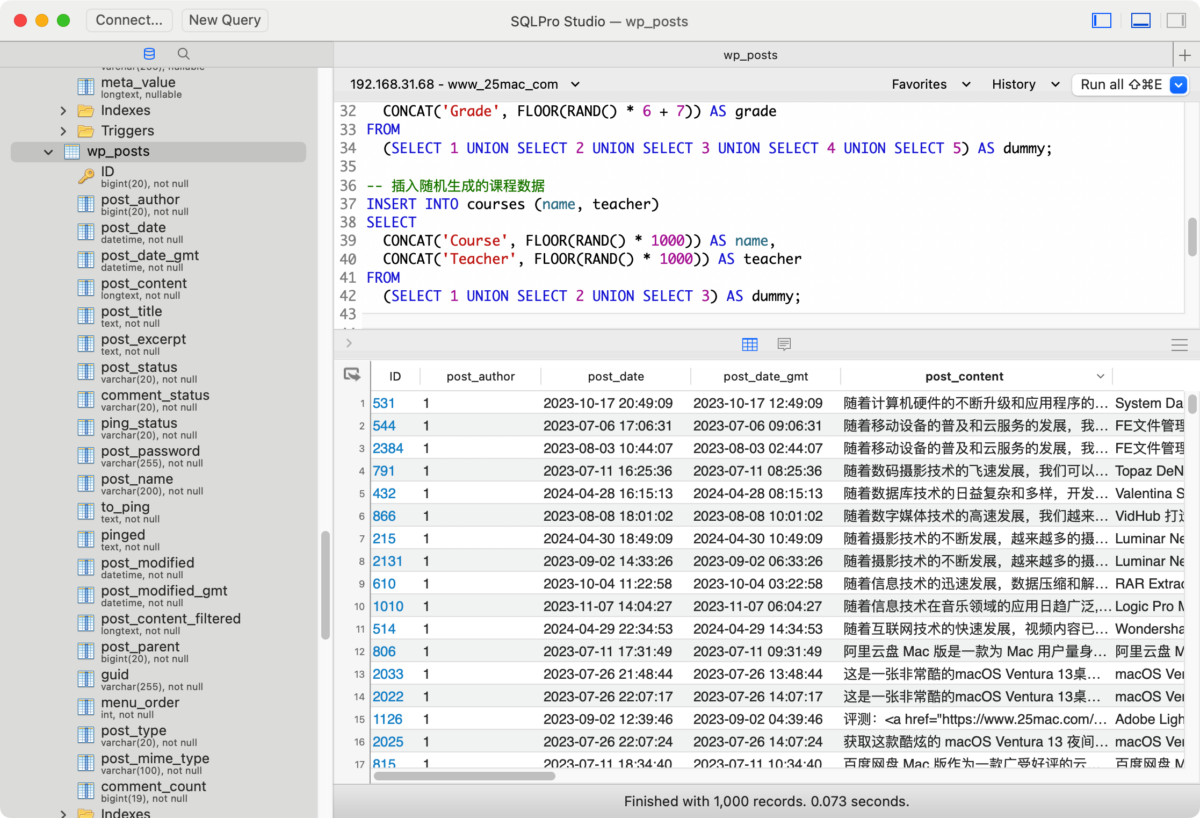The width and height of the screenshot is (1200, 818).
Task: Sort results by the post_date column header
Action: [x=616, y=377]
